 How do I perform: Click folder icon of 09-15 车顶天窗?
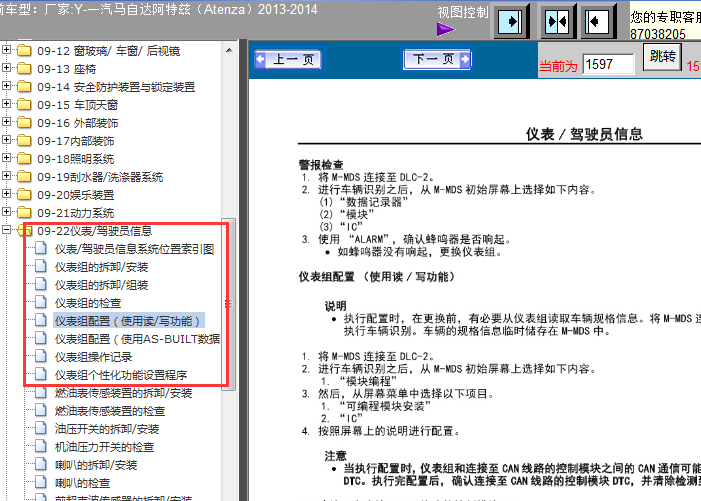(24, 105)
